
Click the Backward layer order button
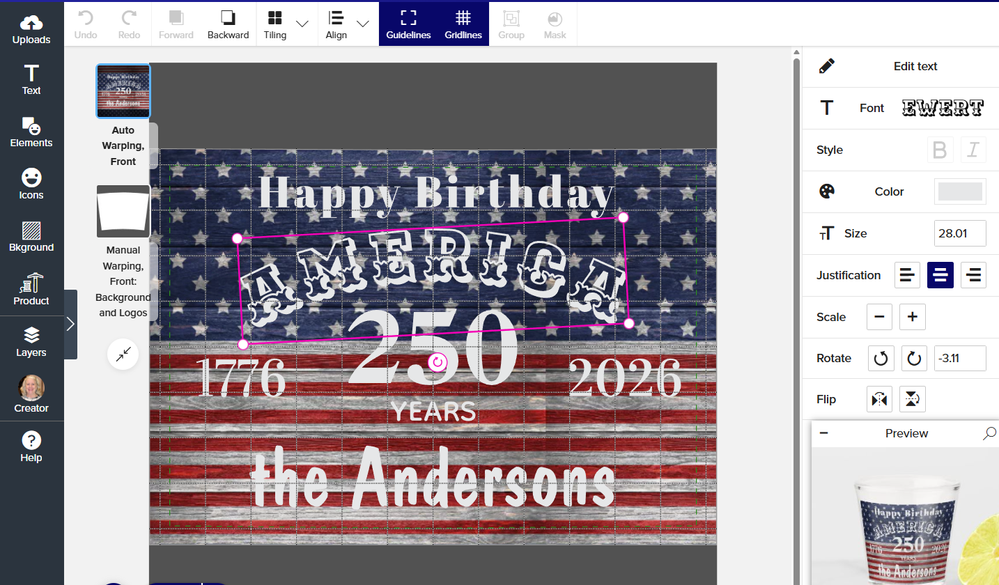[x=228, y=25]
